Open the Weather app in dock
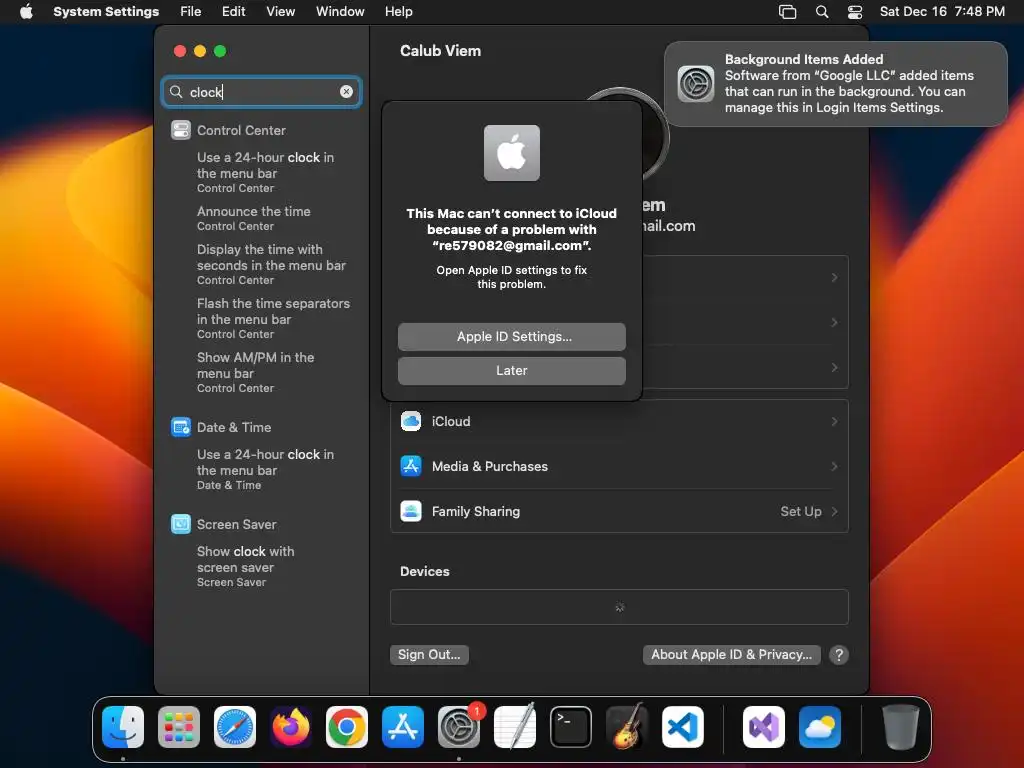Screen dimensions: 1024x768 (x=820, y=727)
